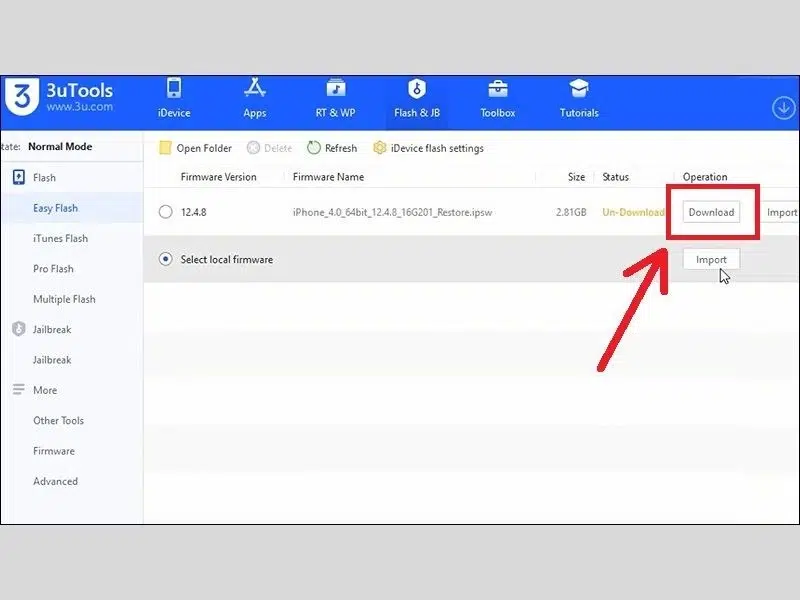
Task: Click the Flash section device icon
Action: tap(19, 178)
